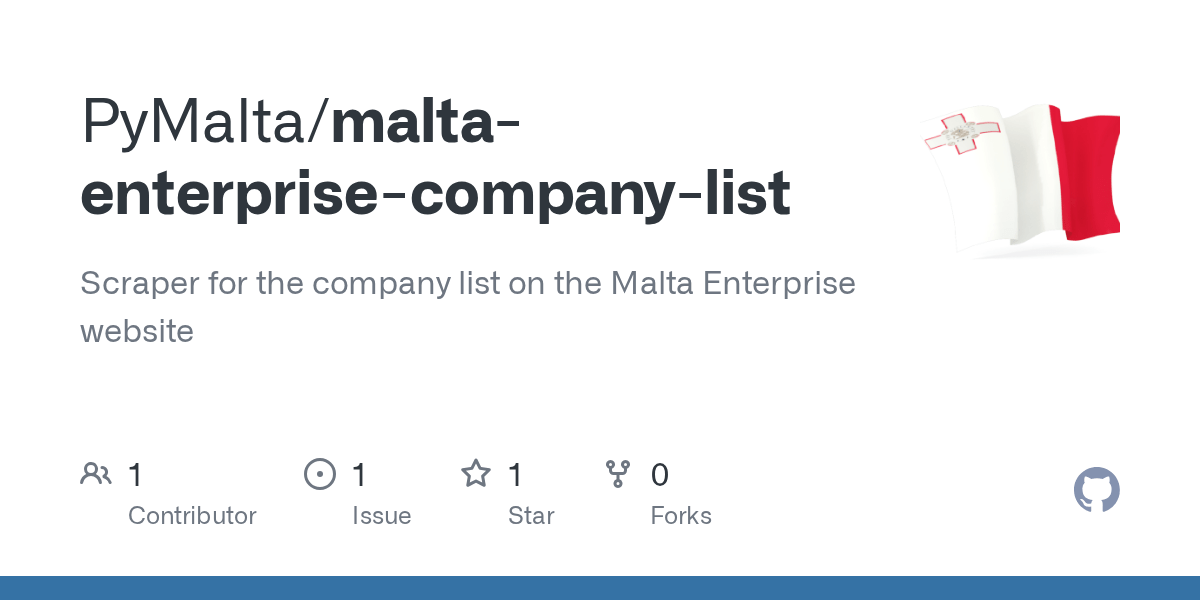Select the 'Star' label
1200x600 pixels.
click(531, 516)
